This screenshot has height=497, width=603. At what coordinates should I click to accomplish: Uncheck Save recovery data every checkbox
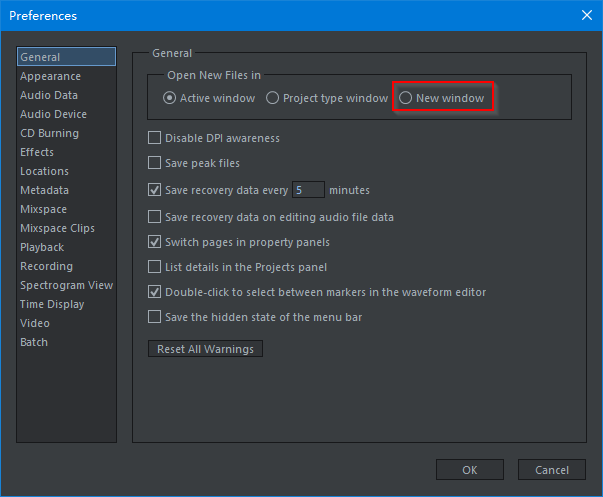155,189
